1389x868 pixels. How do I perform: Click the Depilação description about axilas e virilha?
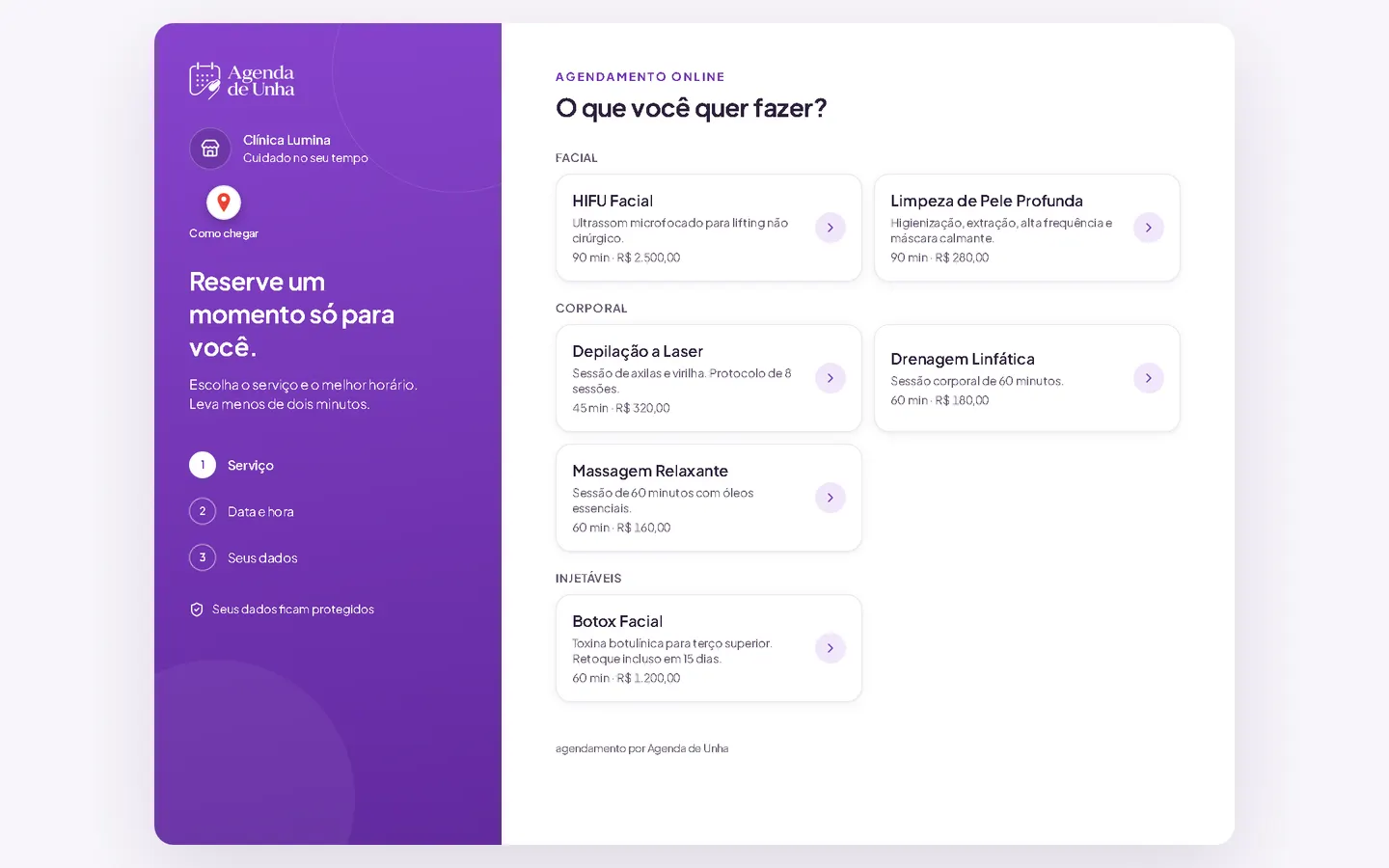point(682,381)
